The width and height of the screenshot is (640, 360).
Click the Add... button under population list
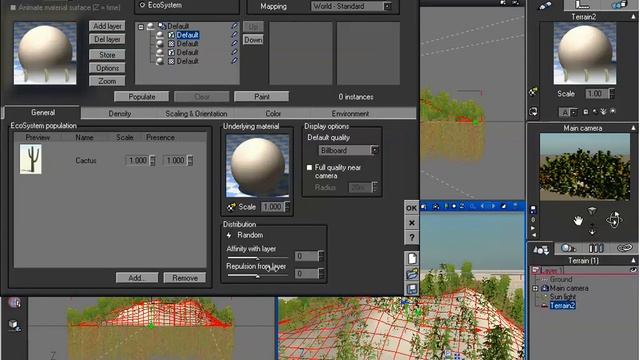(137, 278)
